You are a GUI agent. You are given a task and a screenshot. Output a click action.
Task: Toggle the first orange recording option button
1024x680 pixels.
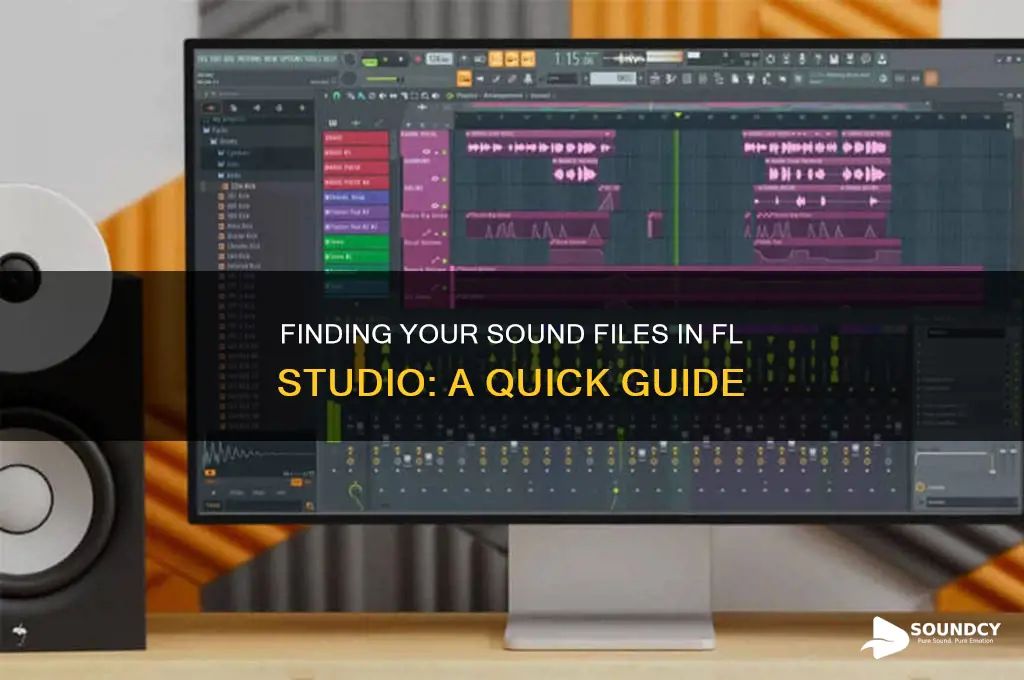click(496, 59)
